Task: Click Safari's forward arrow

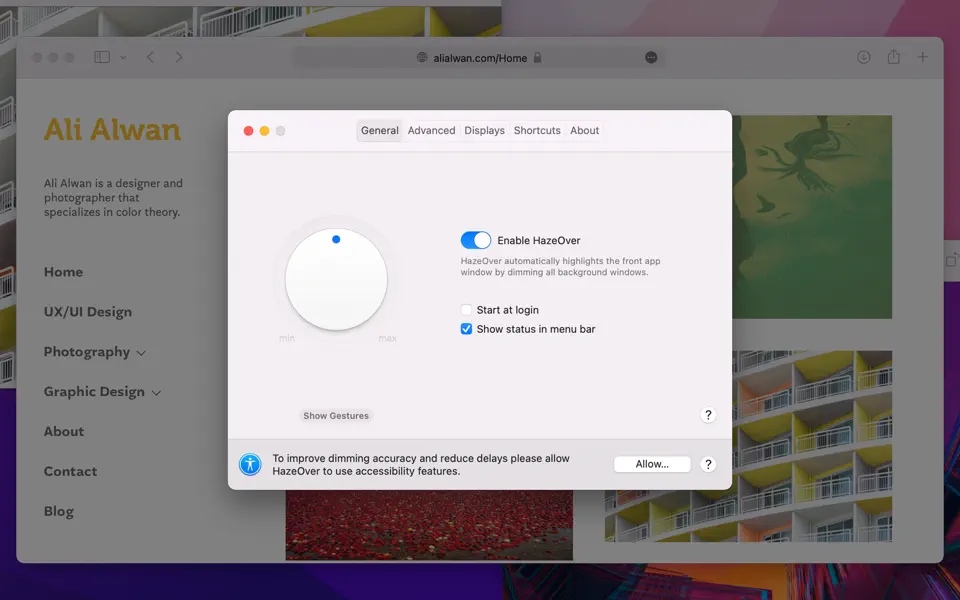Action: pyautogui.click(x=179, y=57)
